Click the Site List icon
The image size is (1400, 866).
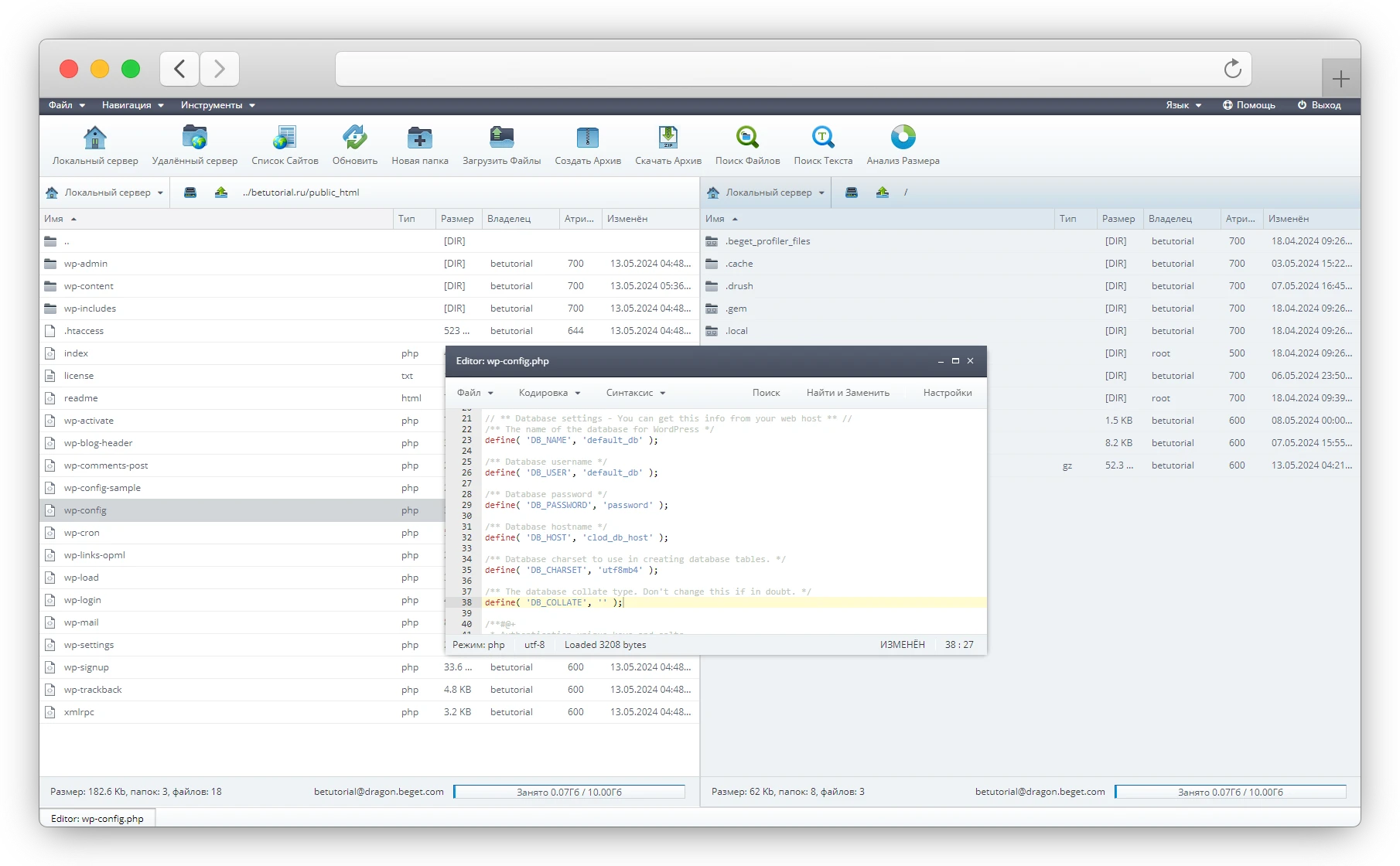click(x=285, y=138)
